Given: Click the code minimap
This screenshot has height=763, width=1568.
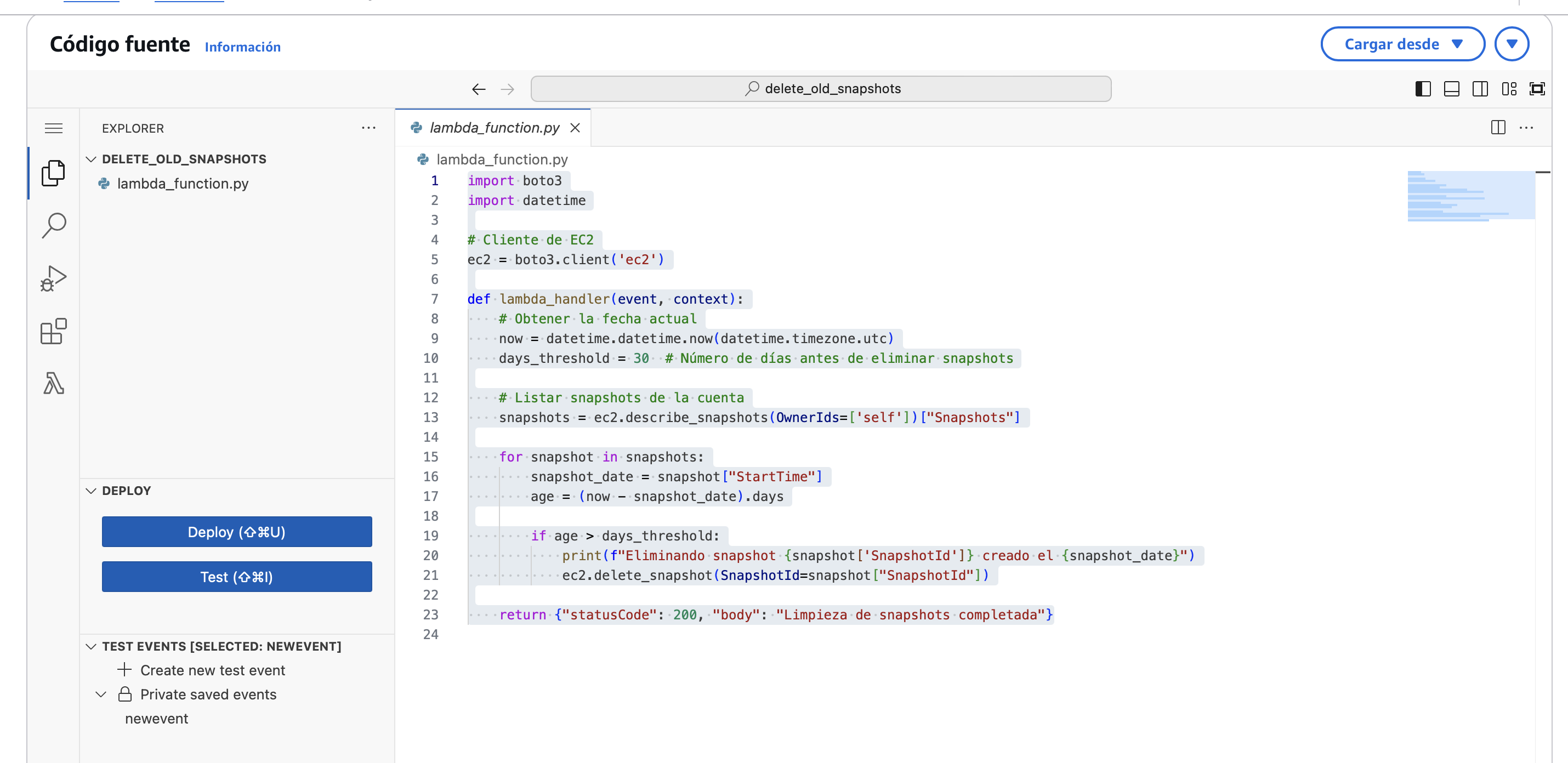Looking at the screenshot, I should (x=1470, y=196).
